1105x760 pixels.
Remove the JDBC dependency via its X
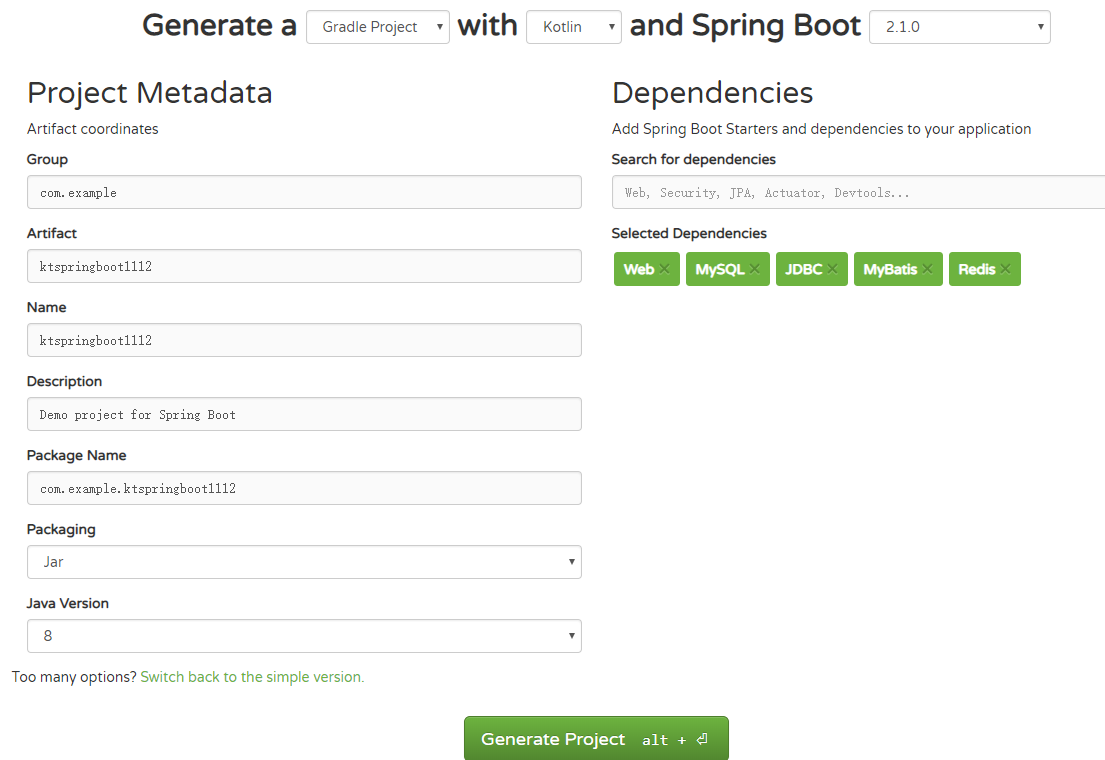click(832, 269)
